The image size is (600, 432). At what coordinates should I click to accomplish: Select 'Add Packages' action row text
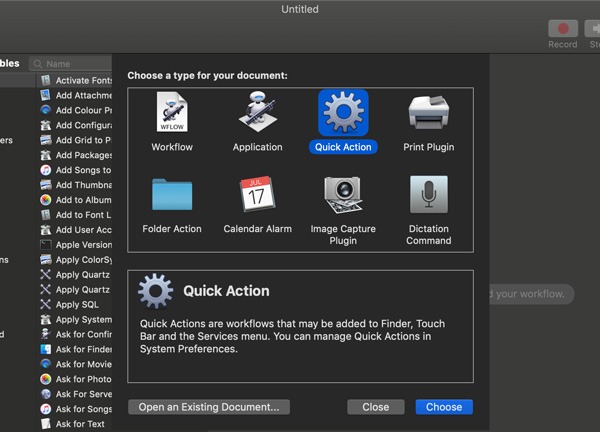tap(84, 155)
